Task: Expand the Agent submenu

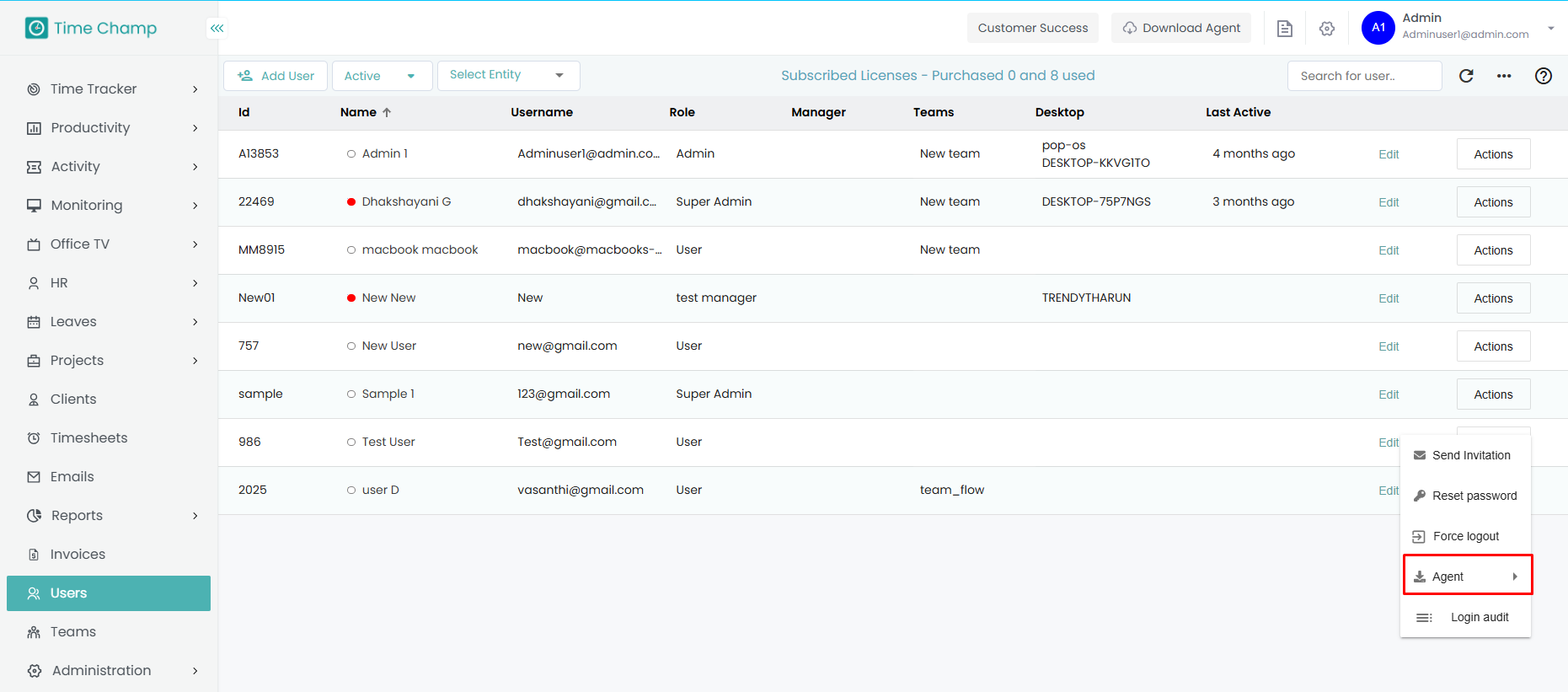Action: coord(1467,577)
